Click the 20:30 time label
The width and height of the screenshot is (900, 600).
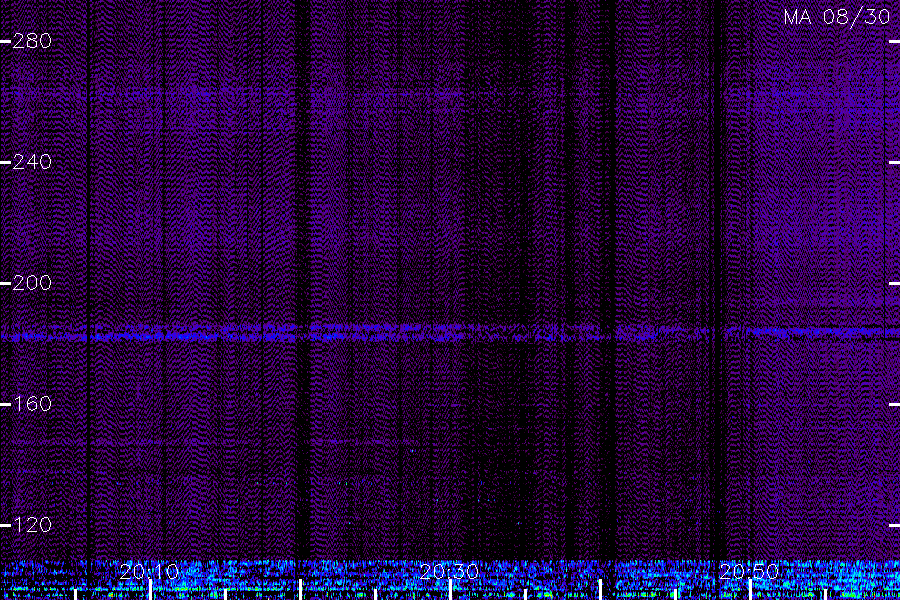tap(449, 572)
